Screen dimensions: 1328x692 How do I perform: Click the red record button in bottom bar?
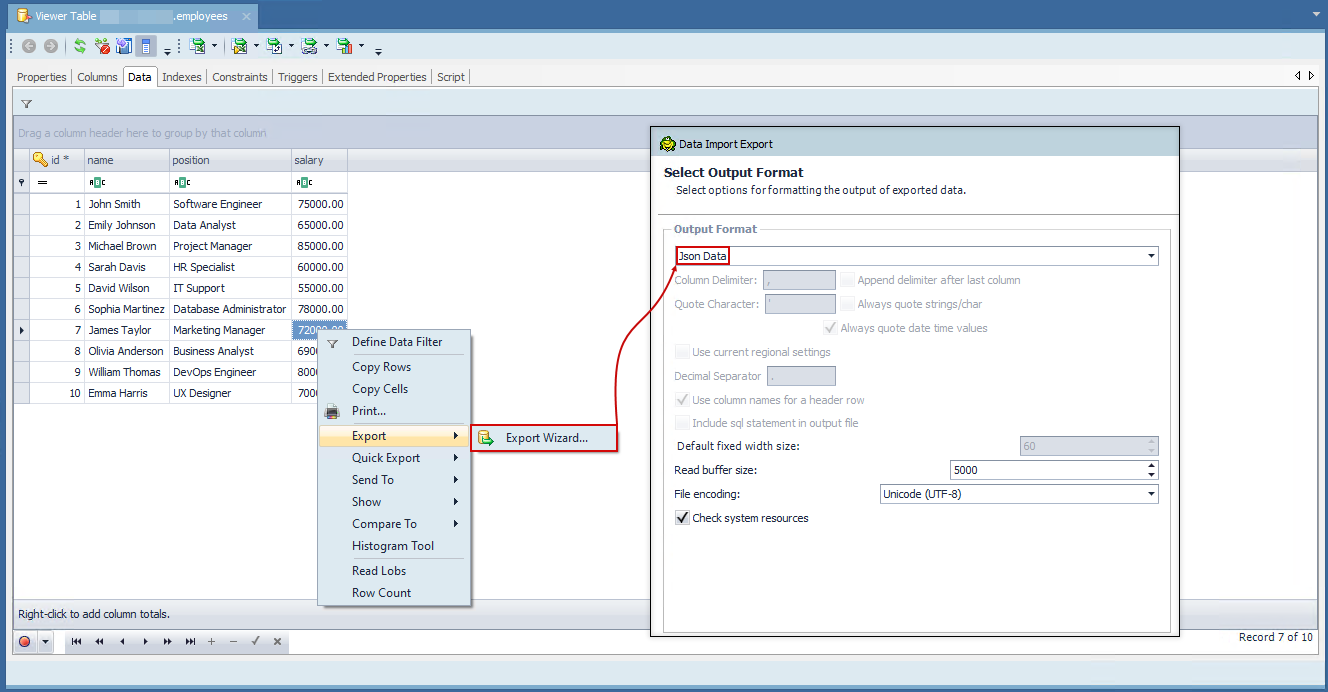(25, 642)
